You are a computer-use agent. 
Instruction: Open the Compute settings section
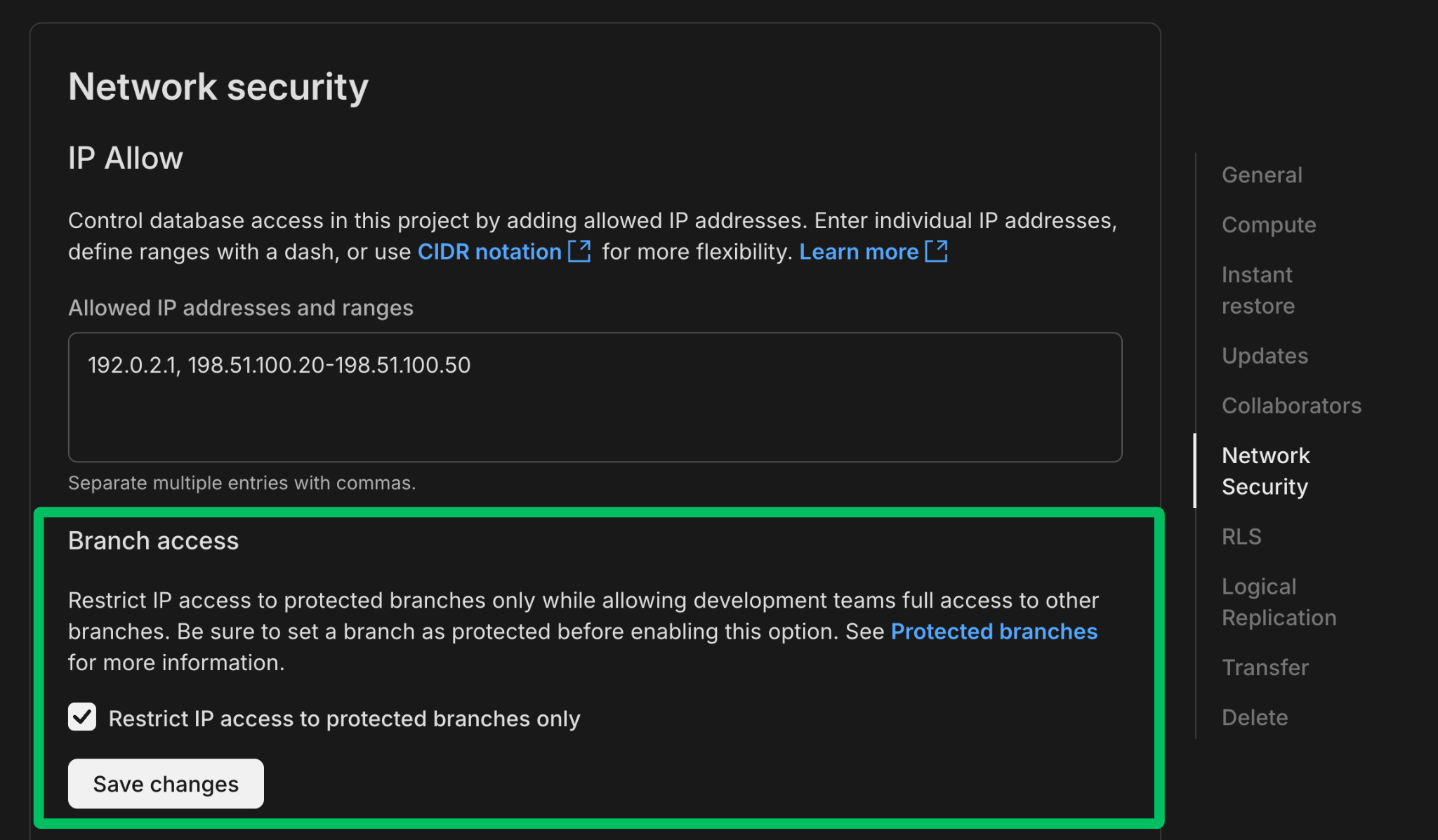click(x=1268, y=225)
